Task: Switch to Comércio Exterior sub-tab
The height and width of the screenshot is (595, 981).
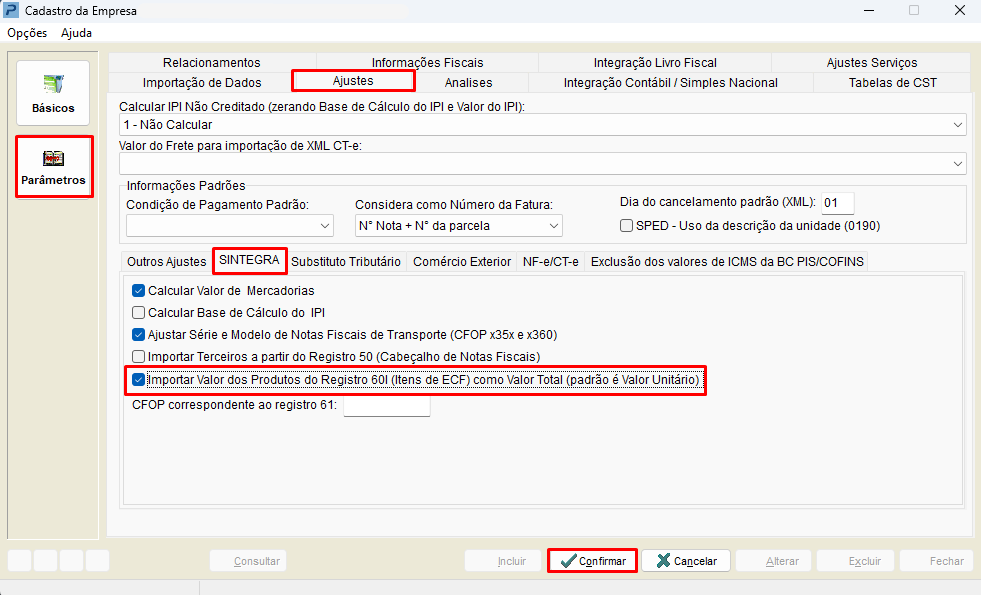Action: point(462,262)
